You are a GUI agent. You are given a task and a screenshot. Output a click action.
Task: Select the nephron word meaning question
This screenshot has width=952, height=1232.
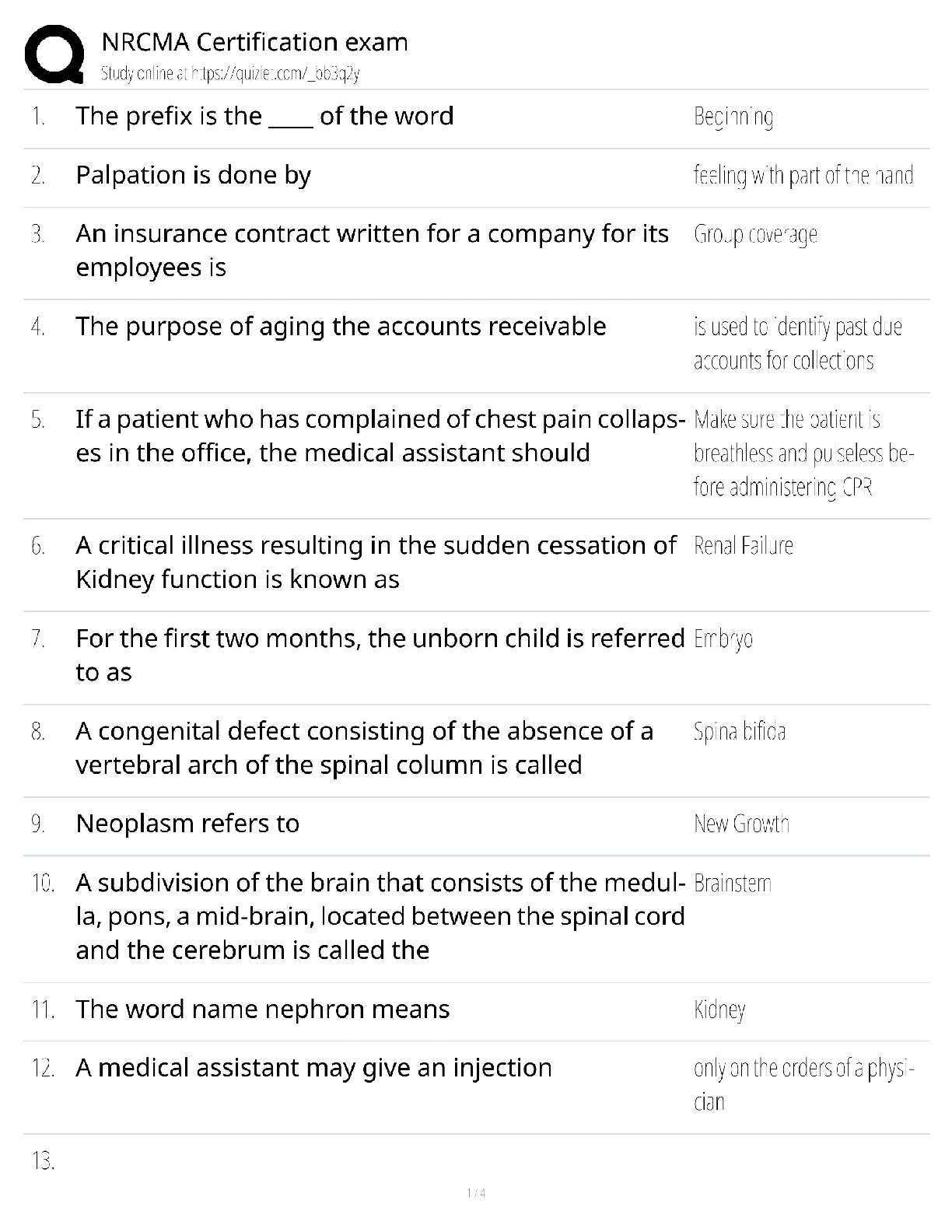pos(262,1010)
